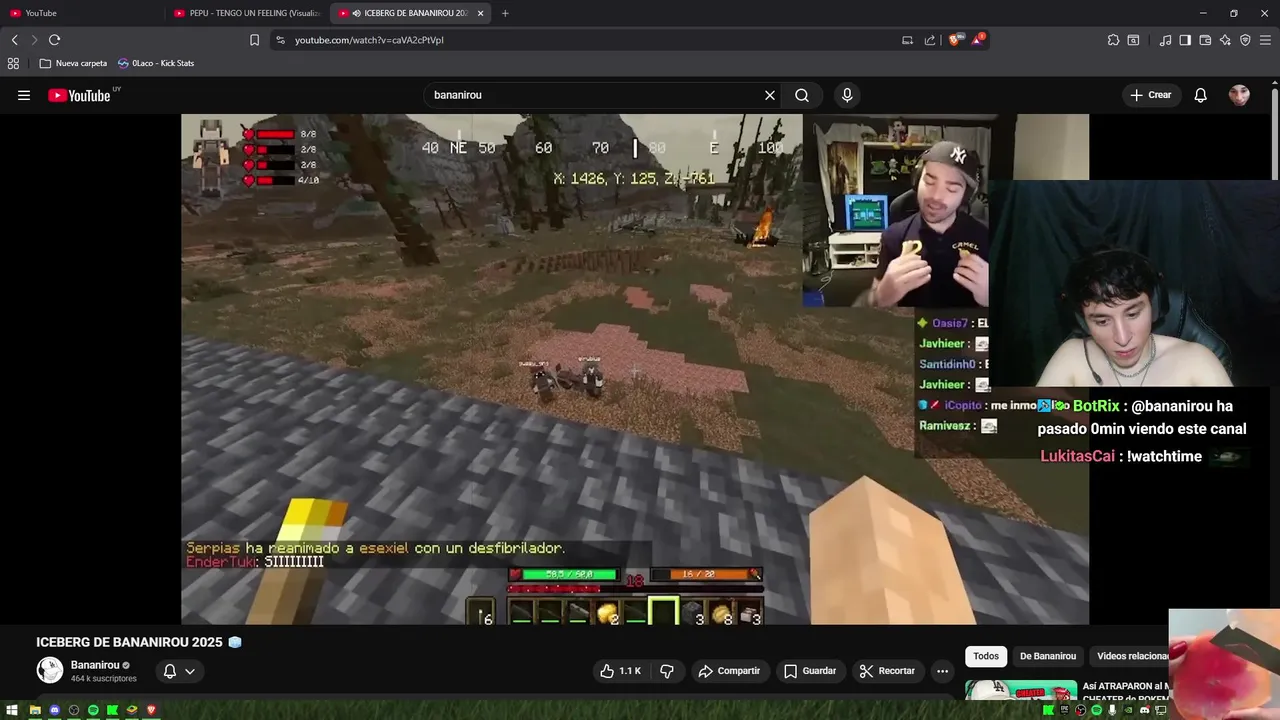Share this page via browser share icon
Screen dimensions: 1280x720
(929, 40)
